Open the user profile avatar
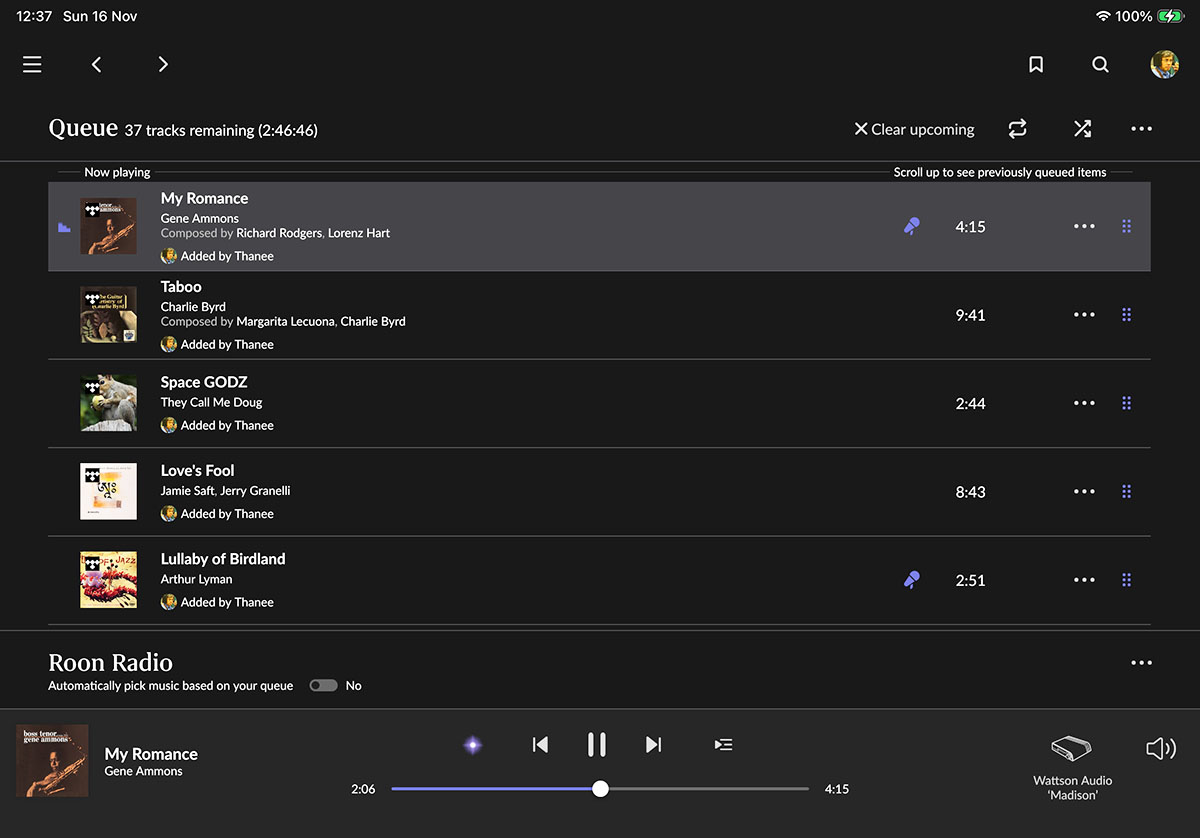The width and height of the screenshot is (1200, 838). coord(1164,64)
